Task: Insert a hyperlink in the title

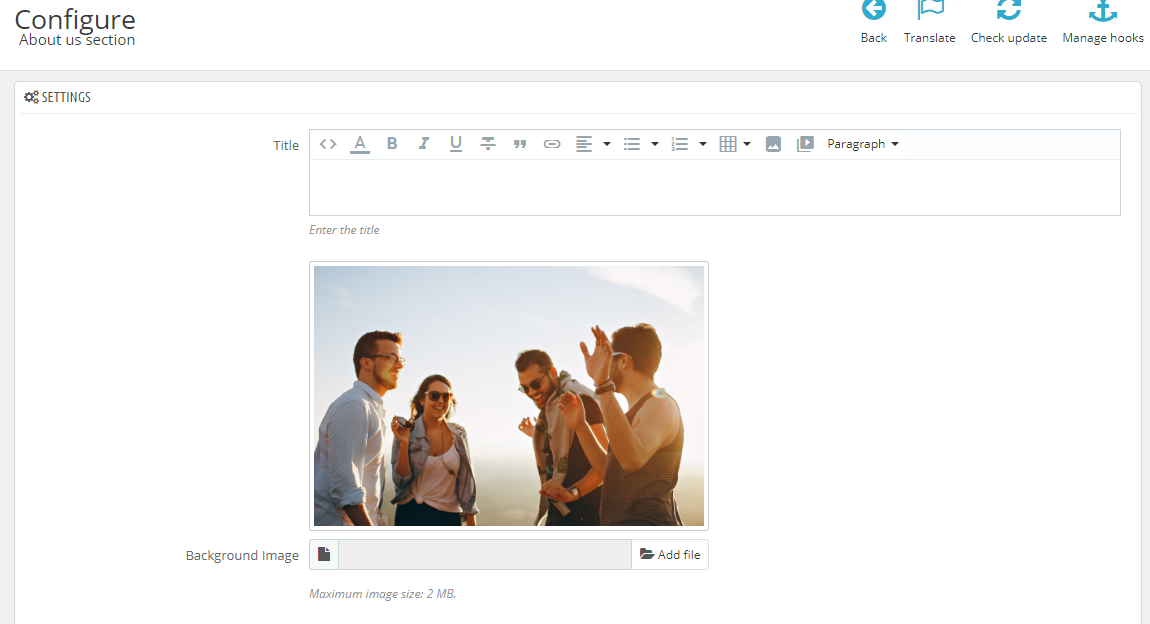Action: pyautogui.click(x=552, y=144)
